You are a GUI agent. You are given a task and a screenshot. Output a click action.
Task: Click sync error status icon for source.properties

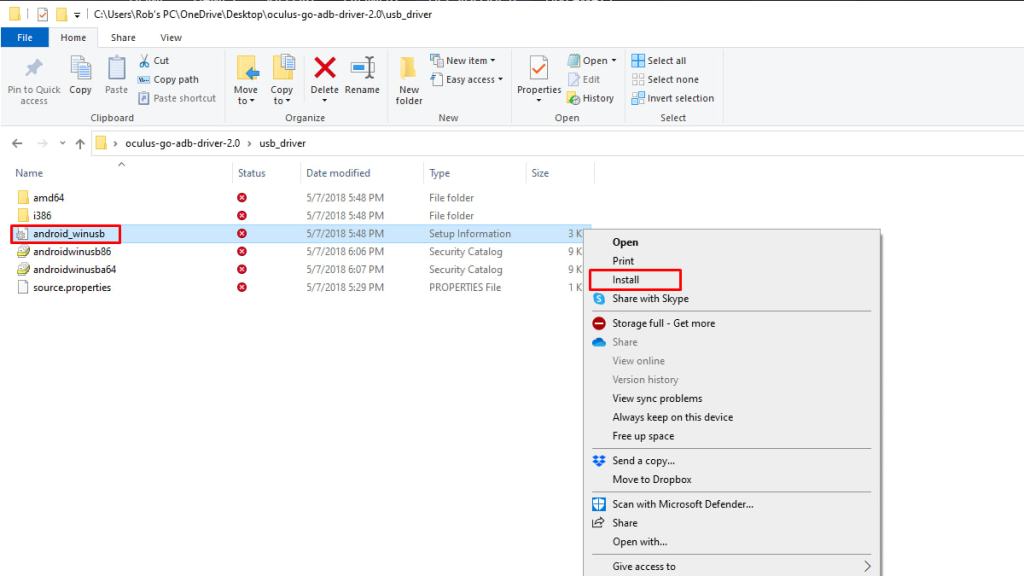(x=242, y=287)
